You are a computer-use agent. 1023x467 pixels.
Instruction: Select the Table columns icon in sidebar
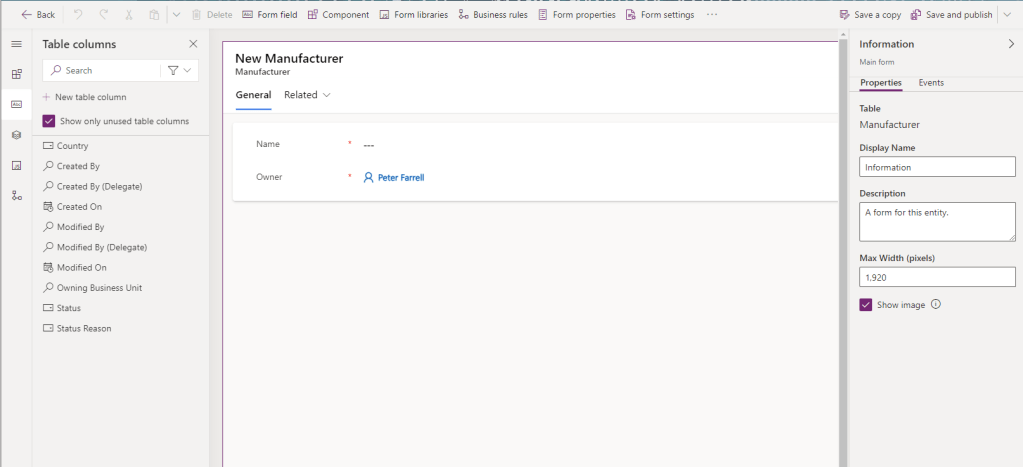(16, 104)
